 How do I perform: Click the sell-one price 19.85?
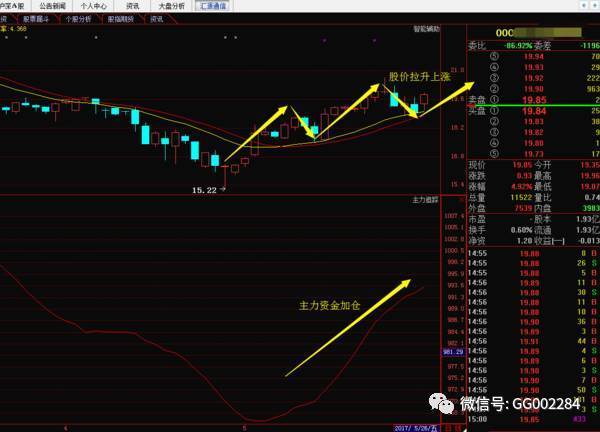(x=535, y=100)
